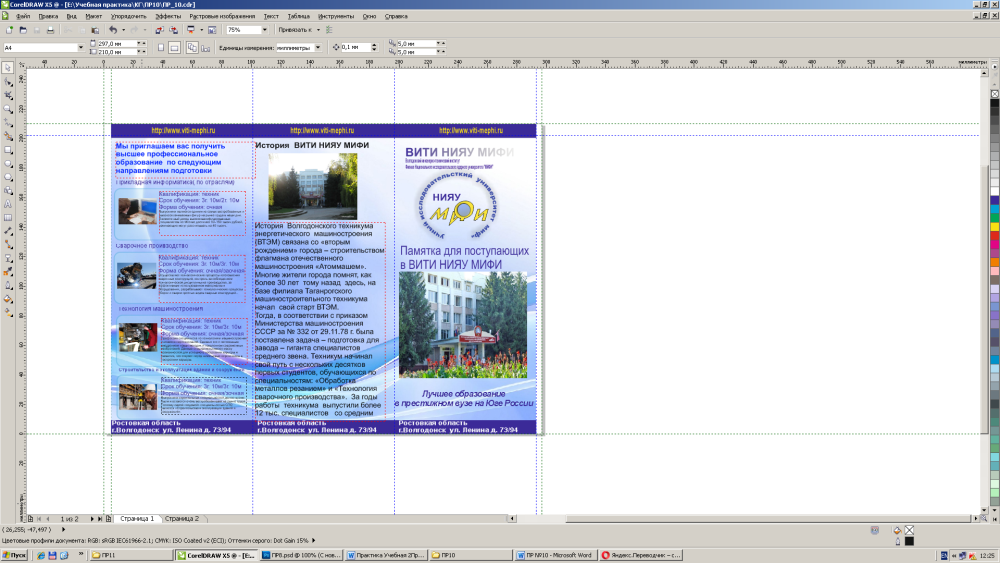Viewport: 1000px width, 563px height.
Task: Jump to the last page
Action: tap(100, 518)
